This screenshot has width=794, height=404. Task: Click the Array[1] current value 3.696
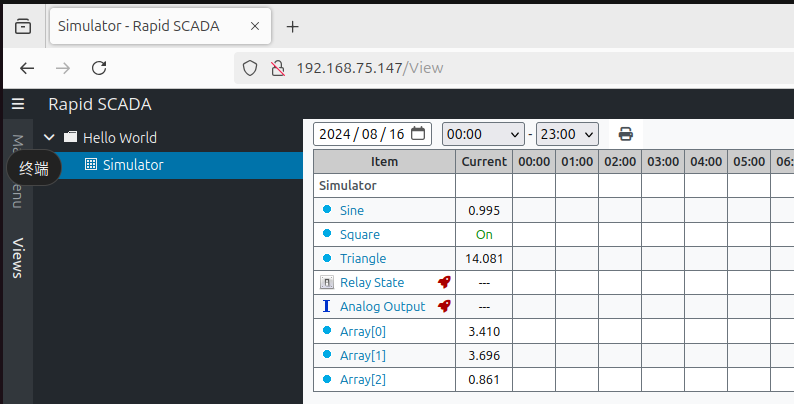(x=484, y=355)
